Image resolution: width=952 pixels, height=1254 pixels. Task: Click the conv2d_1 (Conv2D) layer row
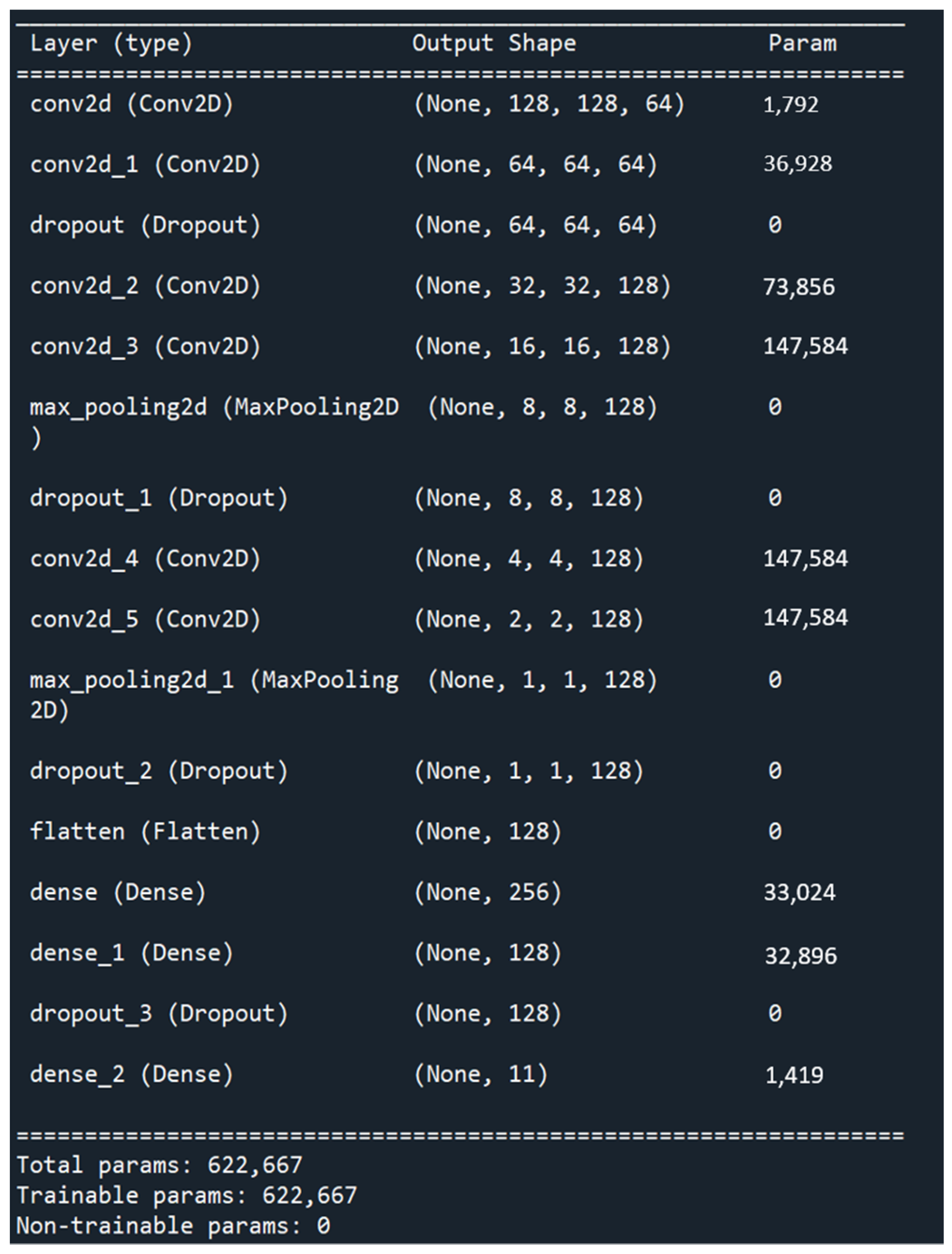[145, 165]
